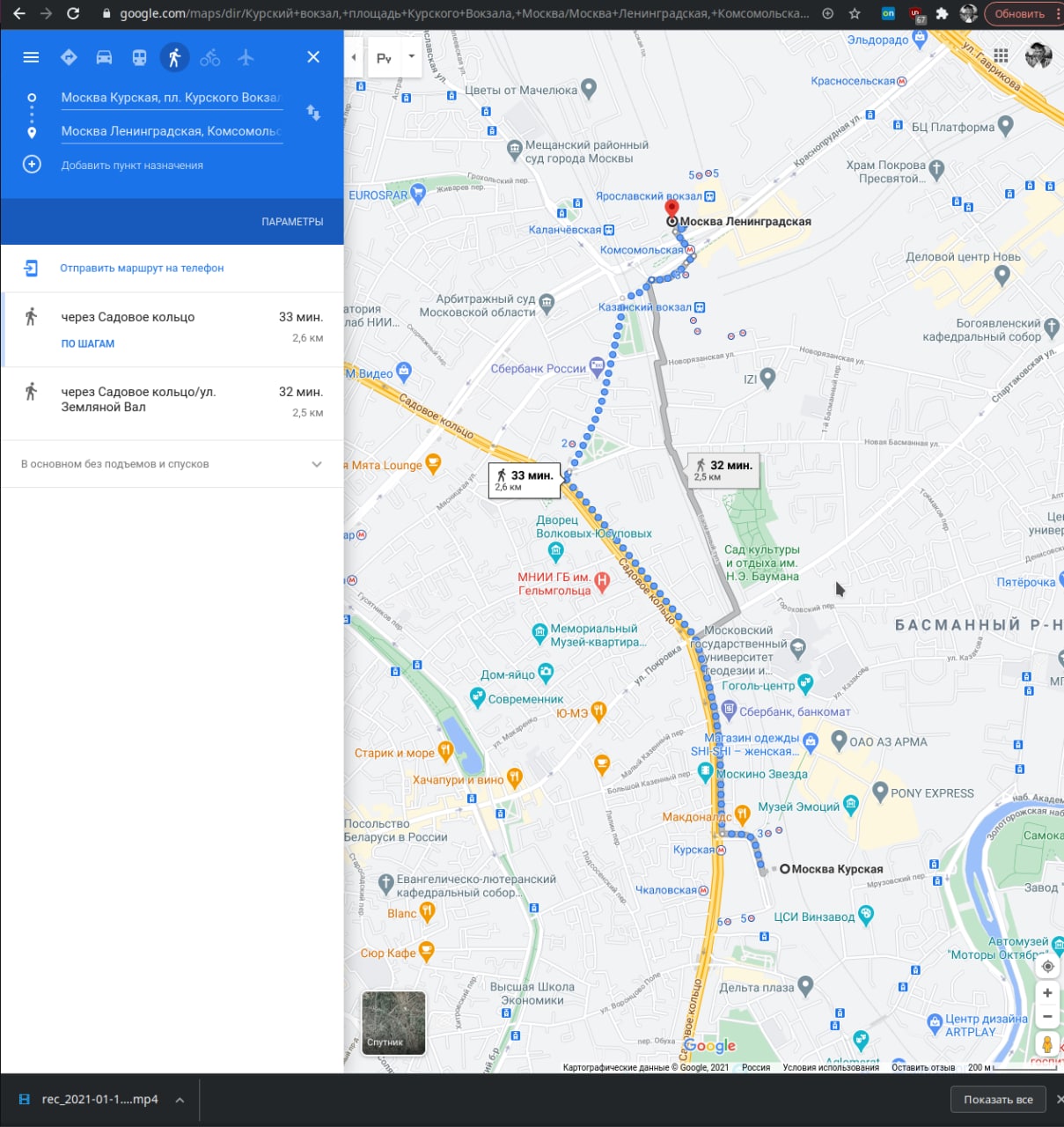Click the Россия footer link
The image size is (1064, 1127).
(755, 1067)
